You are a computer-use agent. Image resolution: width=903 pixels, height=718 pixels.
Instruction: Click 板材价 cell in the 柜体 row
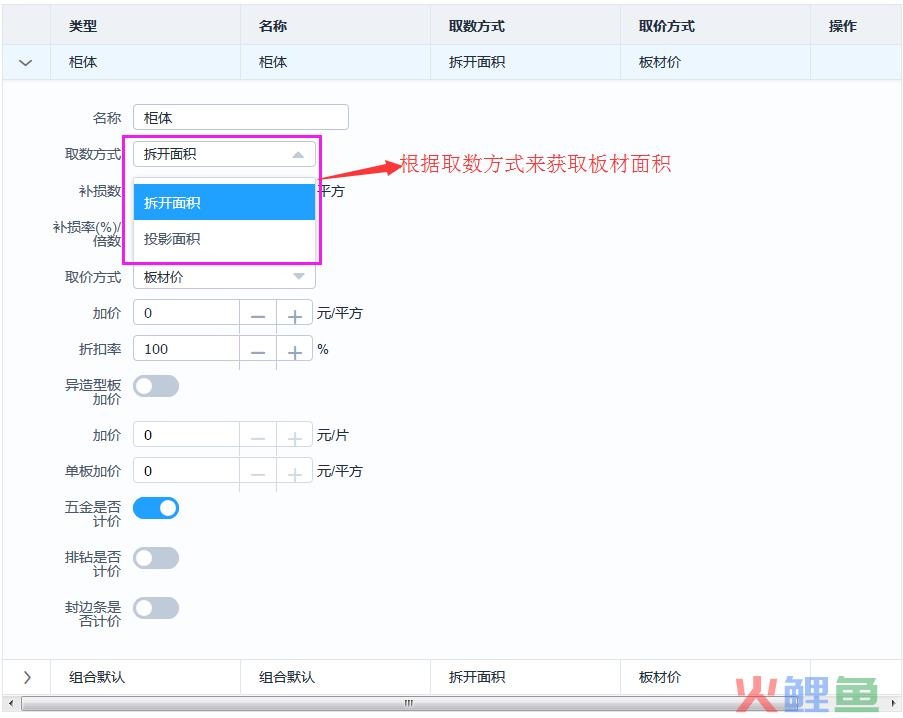tap(715, 62)
